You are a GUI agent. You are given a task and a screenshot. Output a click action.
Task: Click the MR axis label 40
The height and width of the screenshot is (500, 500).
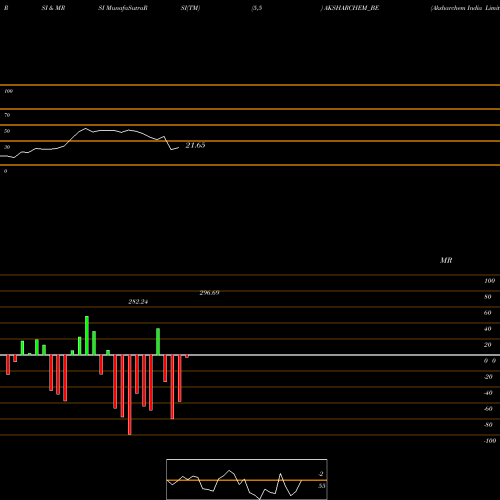(x=488, y=329)
